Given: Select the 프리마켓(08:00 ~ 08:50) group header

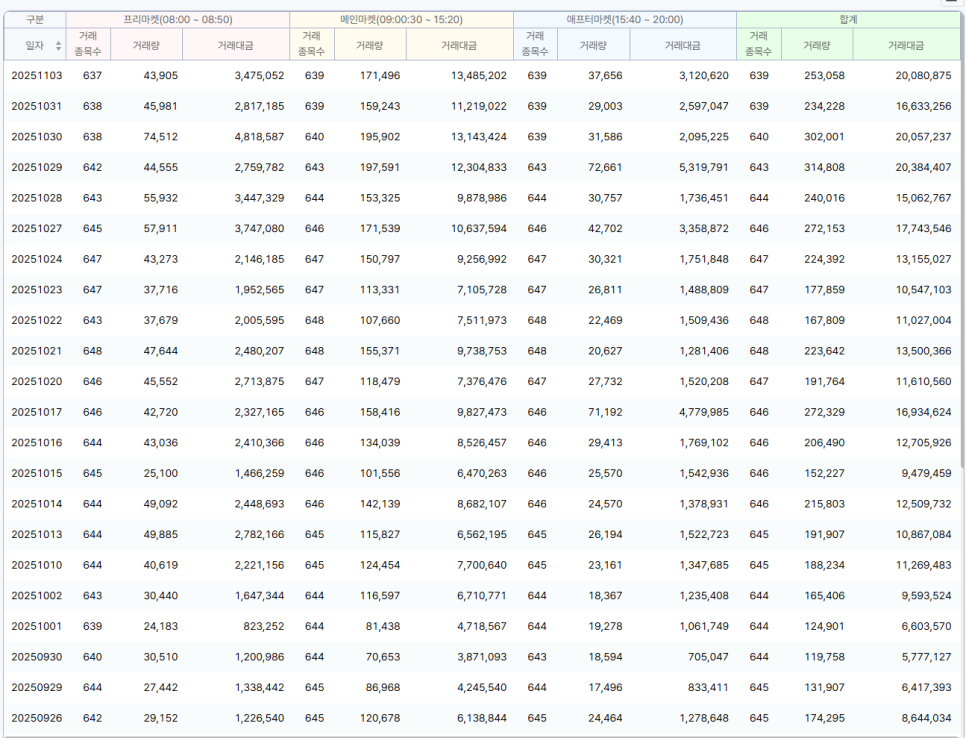Looking at the screenshot, I should pos(178,19).
